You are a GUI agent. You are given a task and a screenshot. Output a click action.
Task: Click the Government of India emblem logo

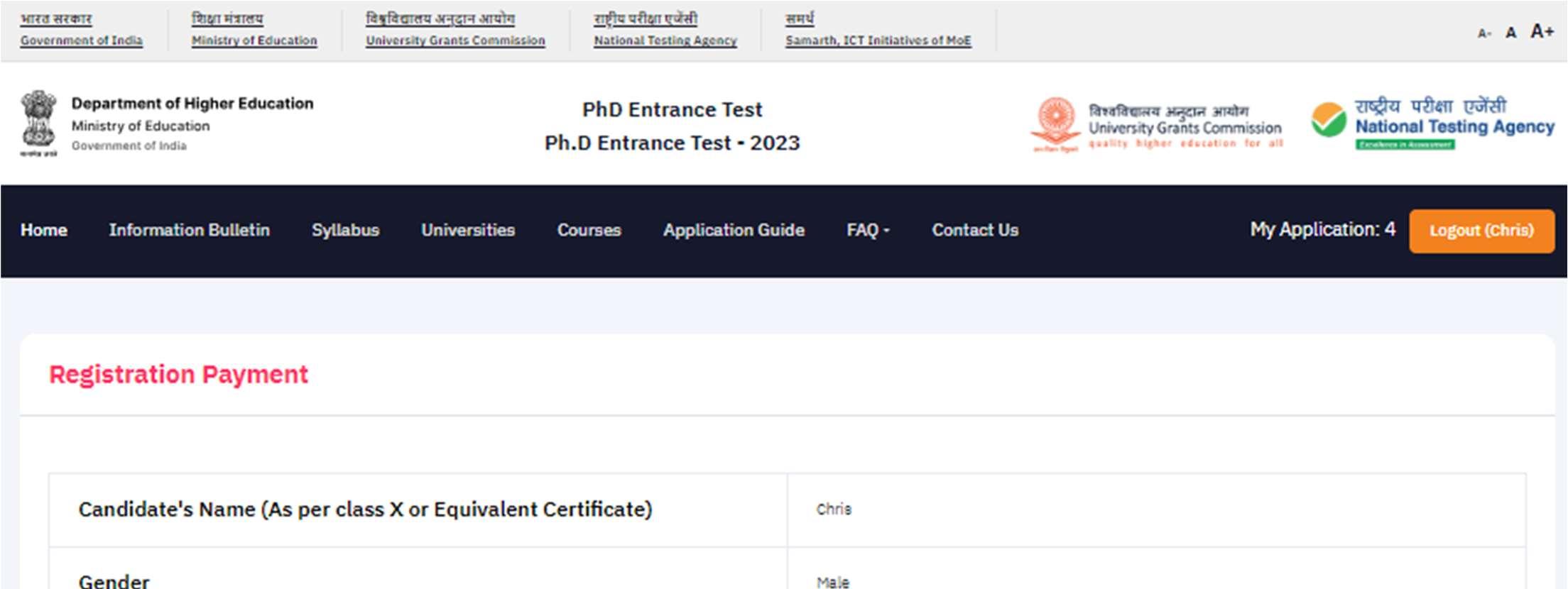[38, 122]
